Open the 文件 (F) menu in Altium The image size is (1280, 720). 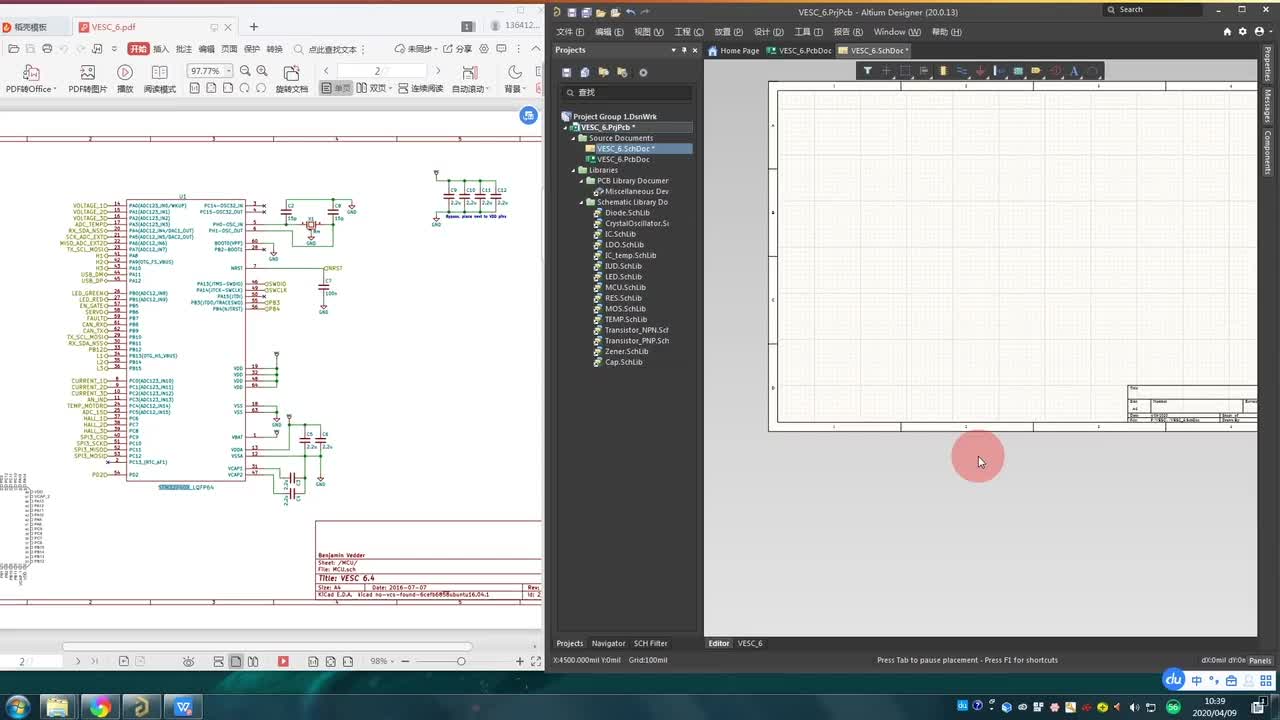coord(570,32)
